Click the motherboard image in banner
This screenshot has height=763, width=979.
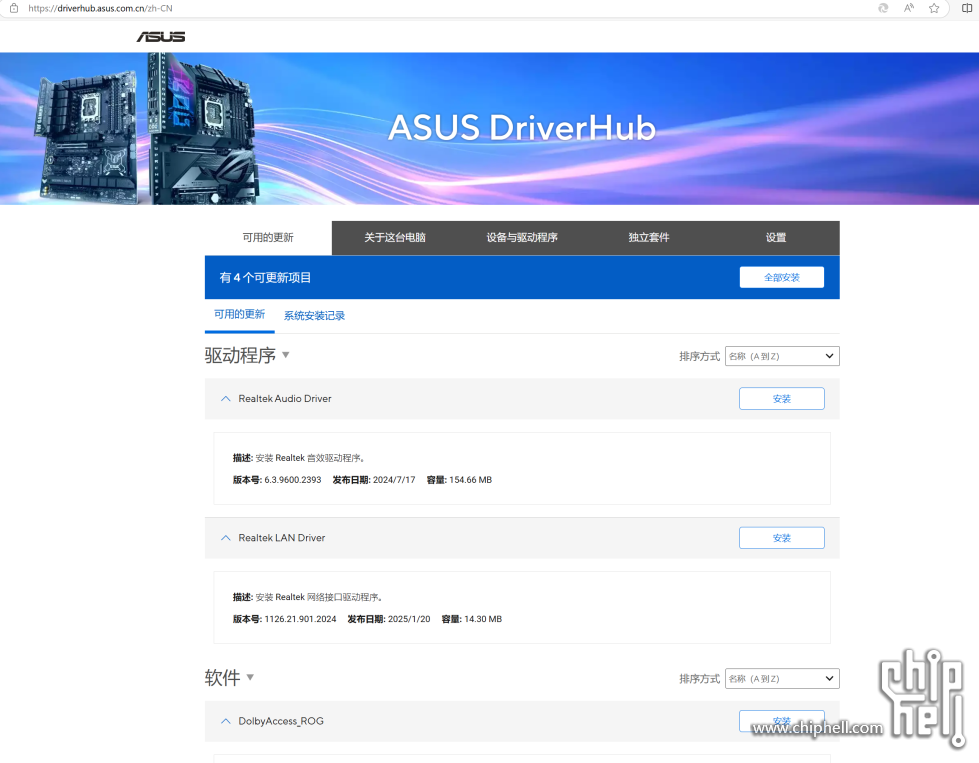point(147,129)
